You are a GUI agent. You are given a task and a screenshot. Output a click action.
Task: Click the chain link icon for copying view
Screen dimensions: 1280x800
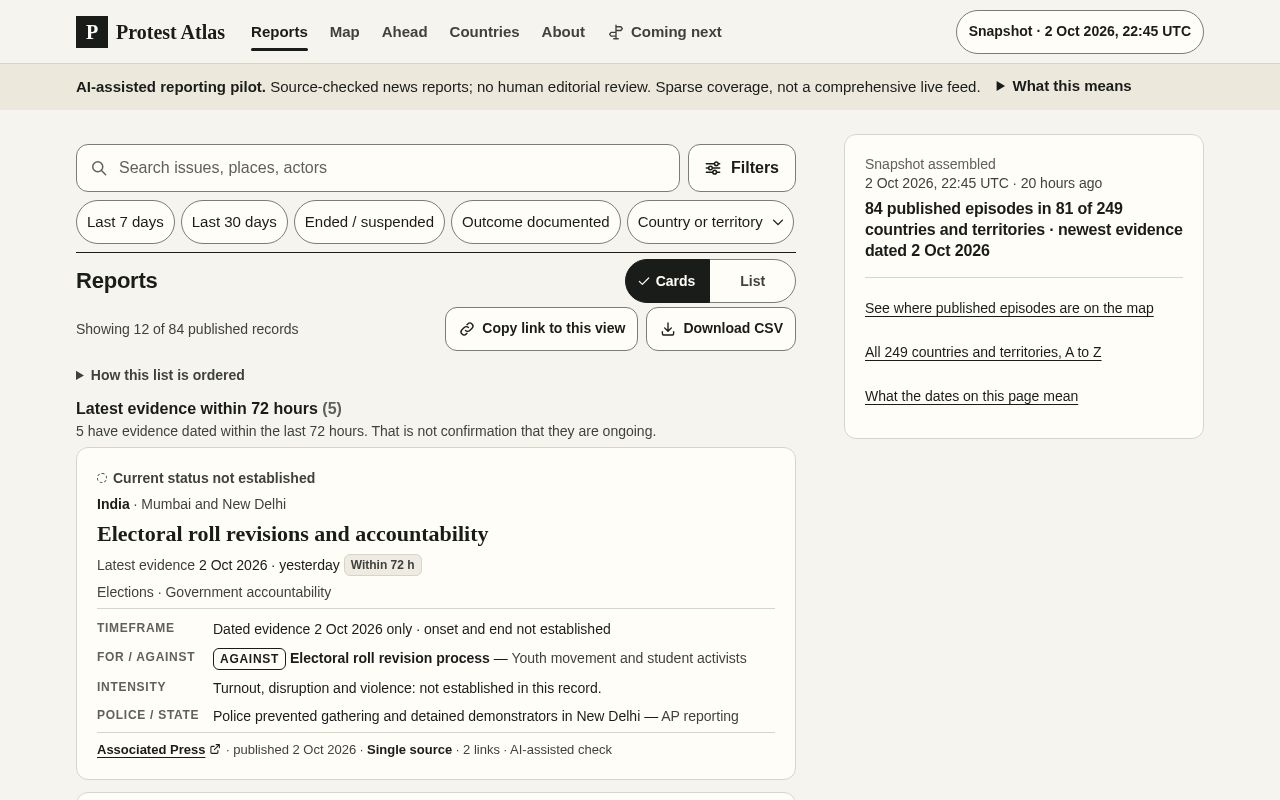click(x=467, y=329)
